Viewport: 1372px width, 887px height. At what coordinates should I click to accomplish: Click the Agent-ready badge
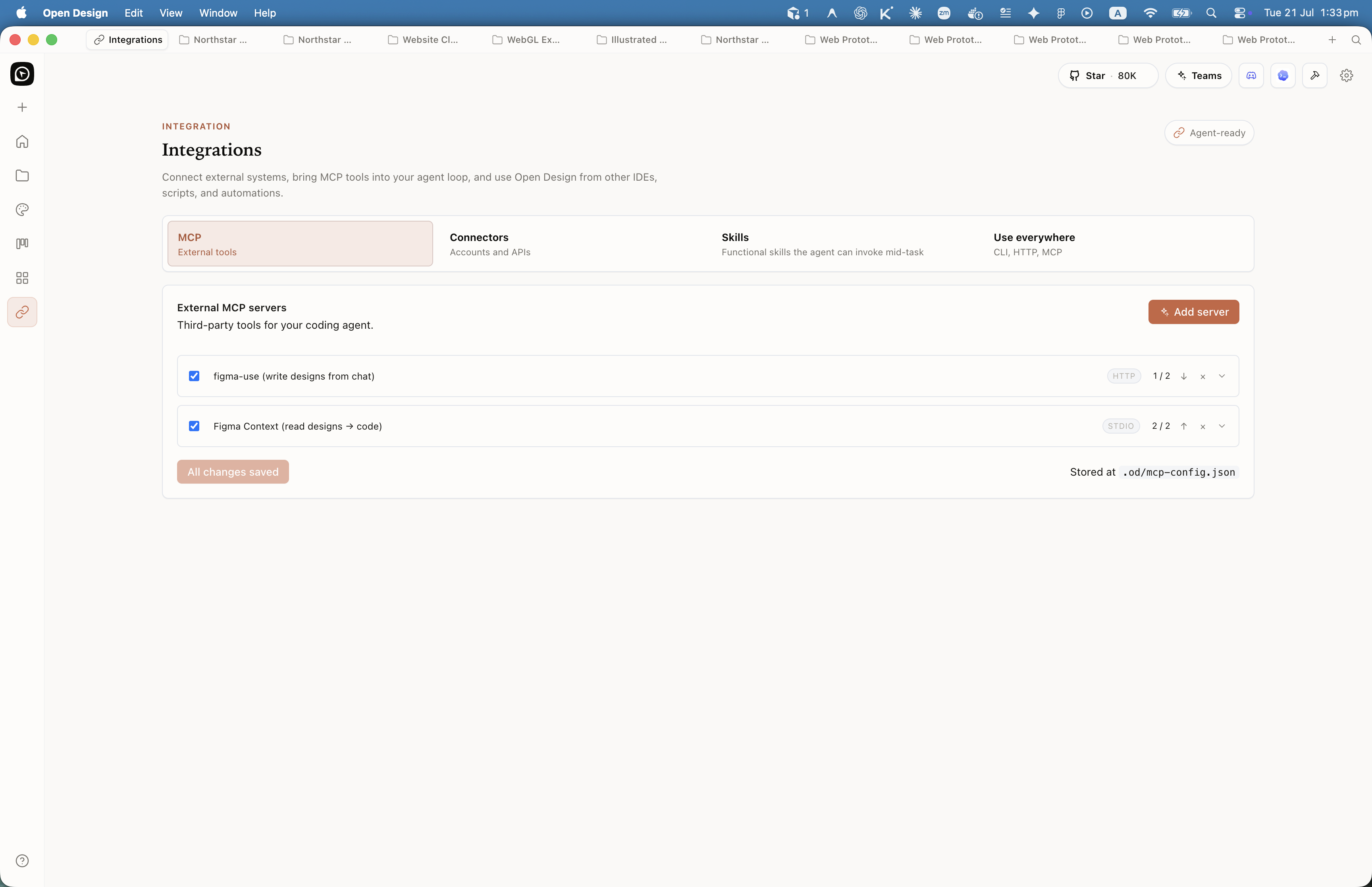1209,133
